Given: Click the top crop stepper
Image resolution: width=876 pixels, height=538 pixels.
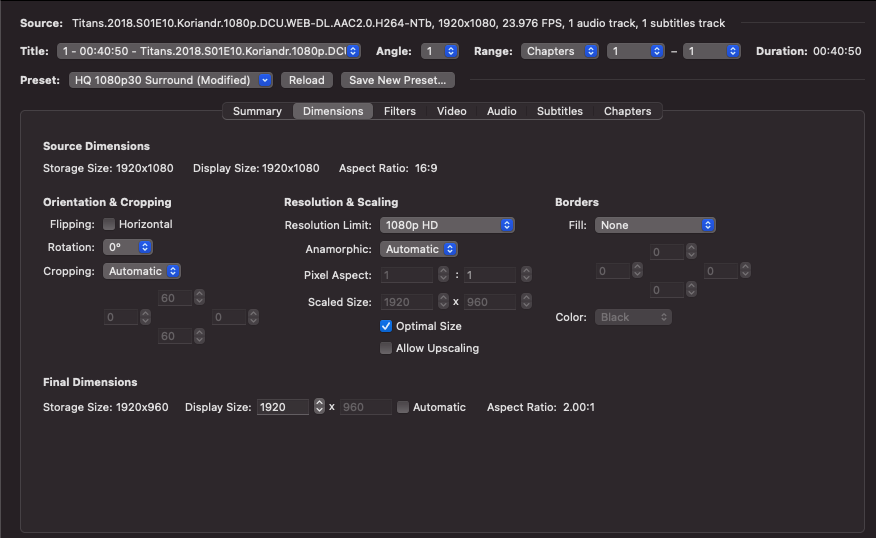Looking at the screenshot, I should (199, 297).
